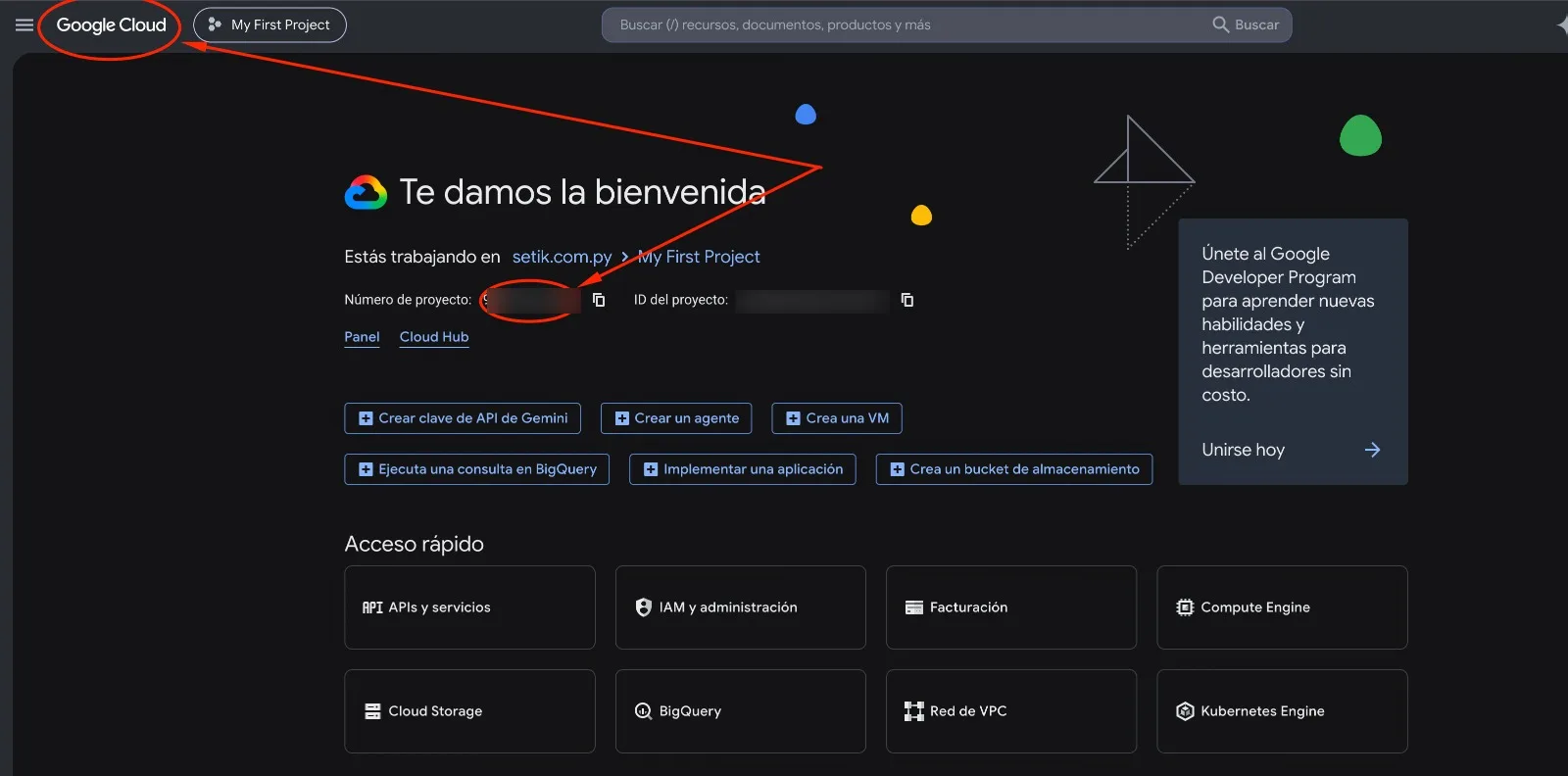Image resolution: width=1568 pixels, height=776 pixels.
Task: Open My First Project breadcrumb link
Action: 699,257
